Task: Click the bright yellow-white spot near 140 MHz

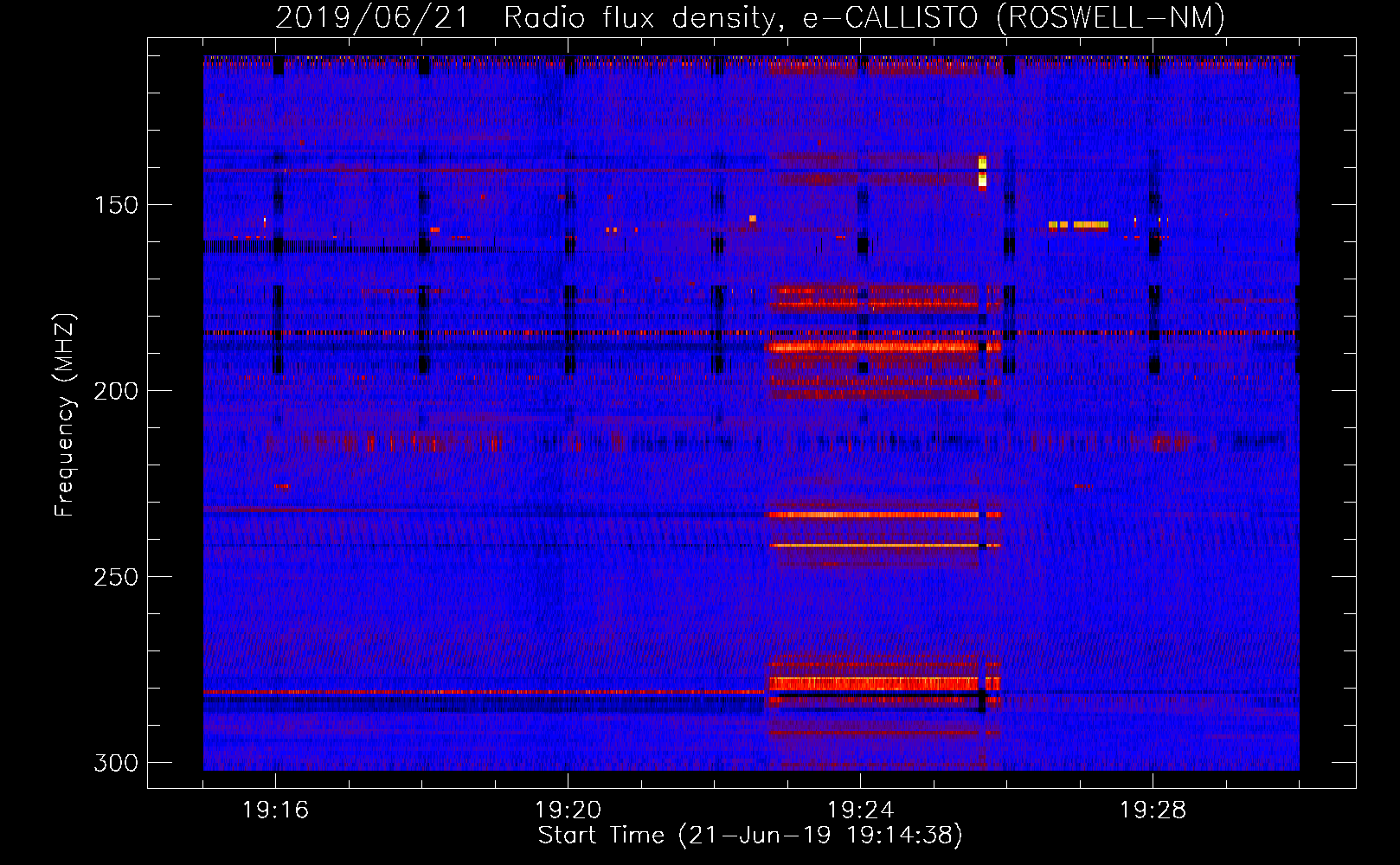Action: pos(982,172)
